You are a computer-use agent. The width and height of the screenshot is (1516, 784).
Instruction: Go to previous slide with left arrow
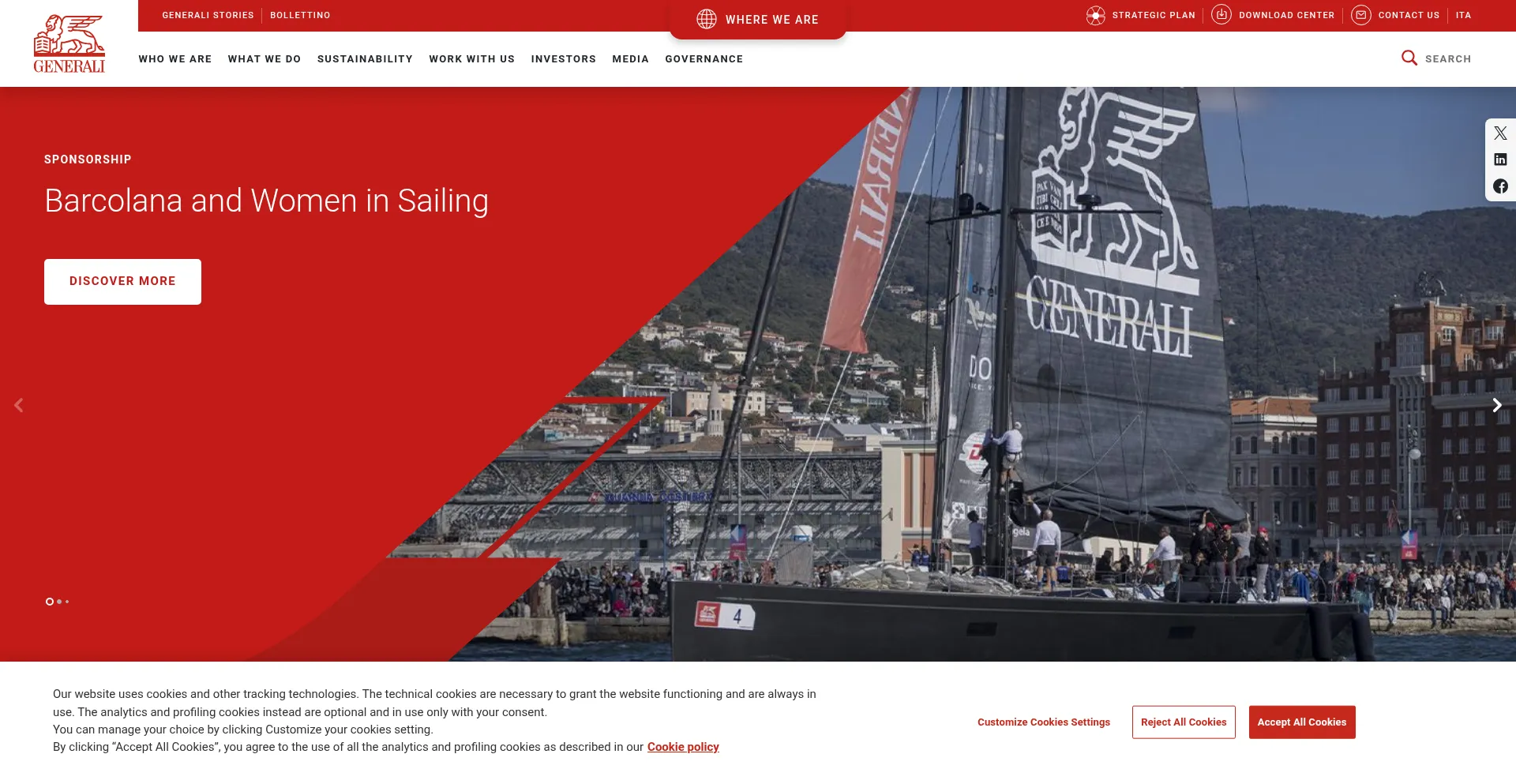coord(19,405)
